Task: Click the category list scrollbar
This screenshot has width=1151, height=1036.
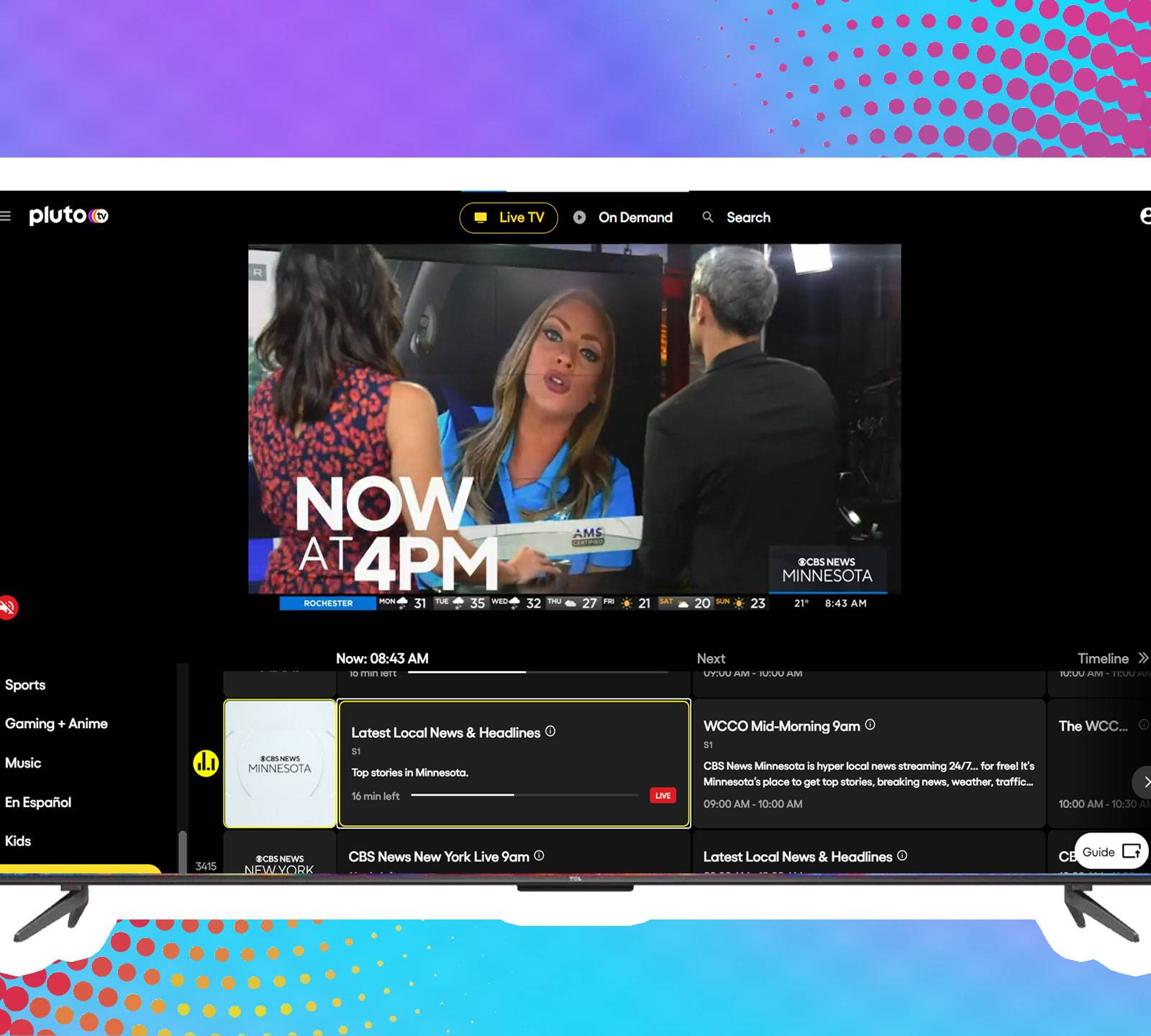Action: (x=183, y=849)
